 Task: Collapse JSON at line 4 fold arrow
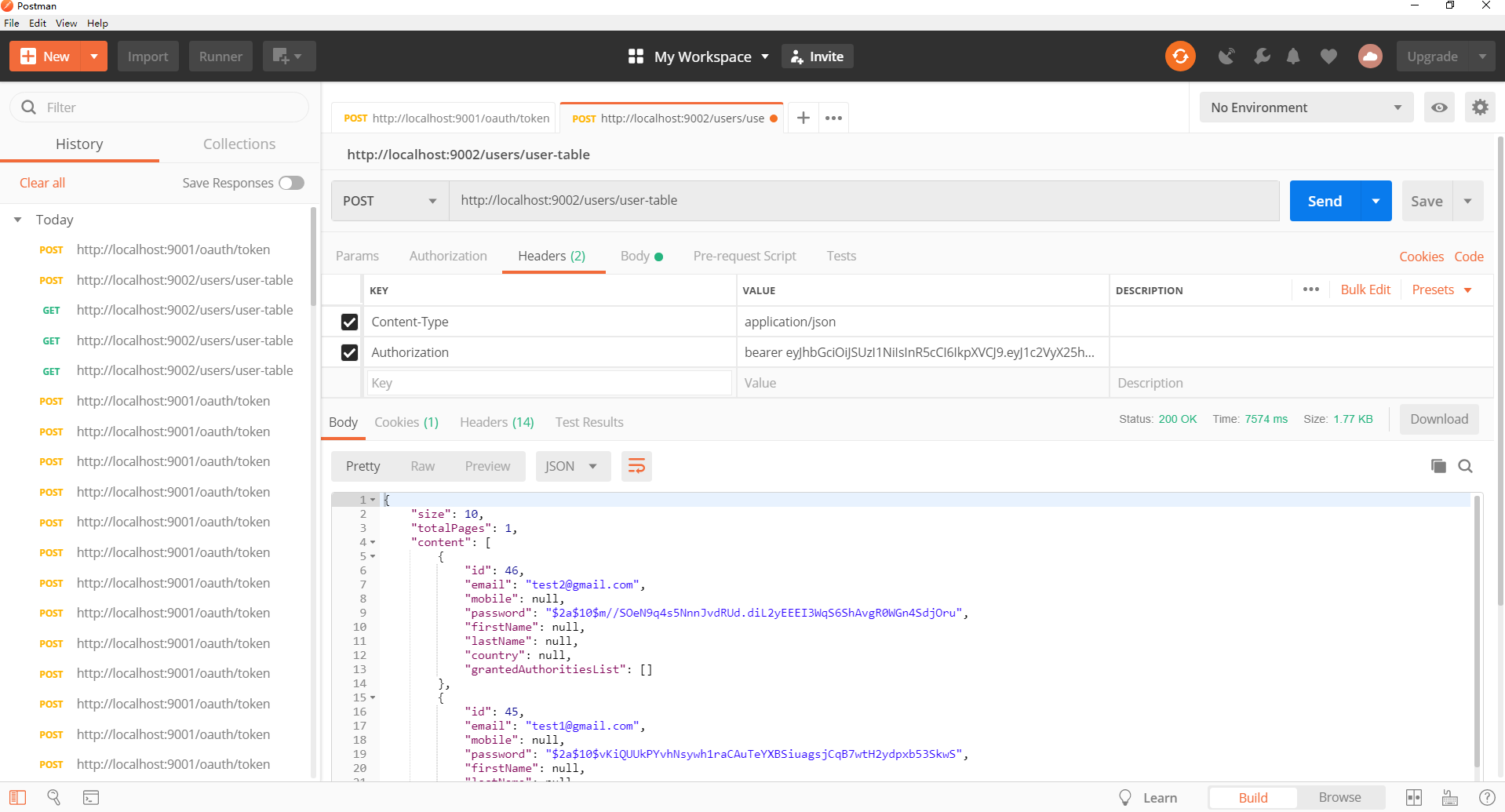pyautogui.click(x=373, y=542)
